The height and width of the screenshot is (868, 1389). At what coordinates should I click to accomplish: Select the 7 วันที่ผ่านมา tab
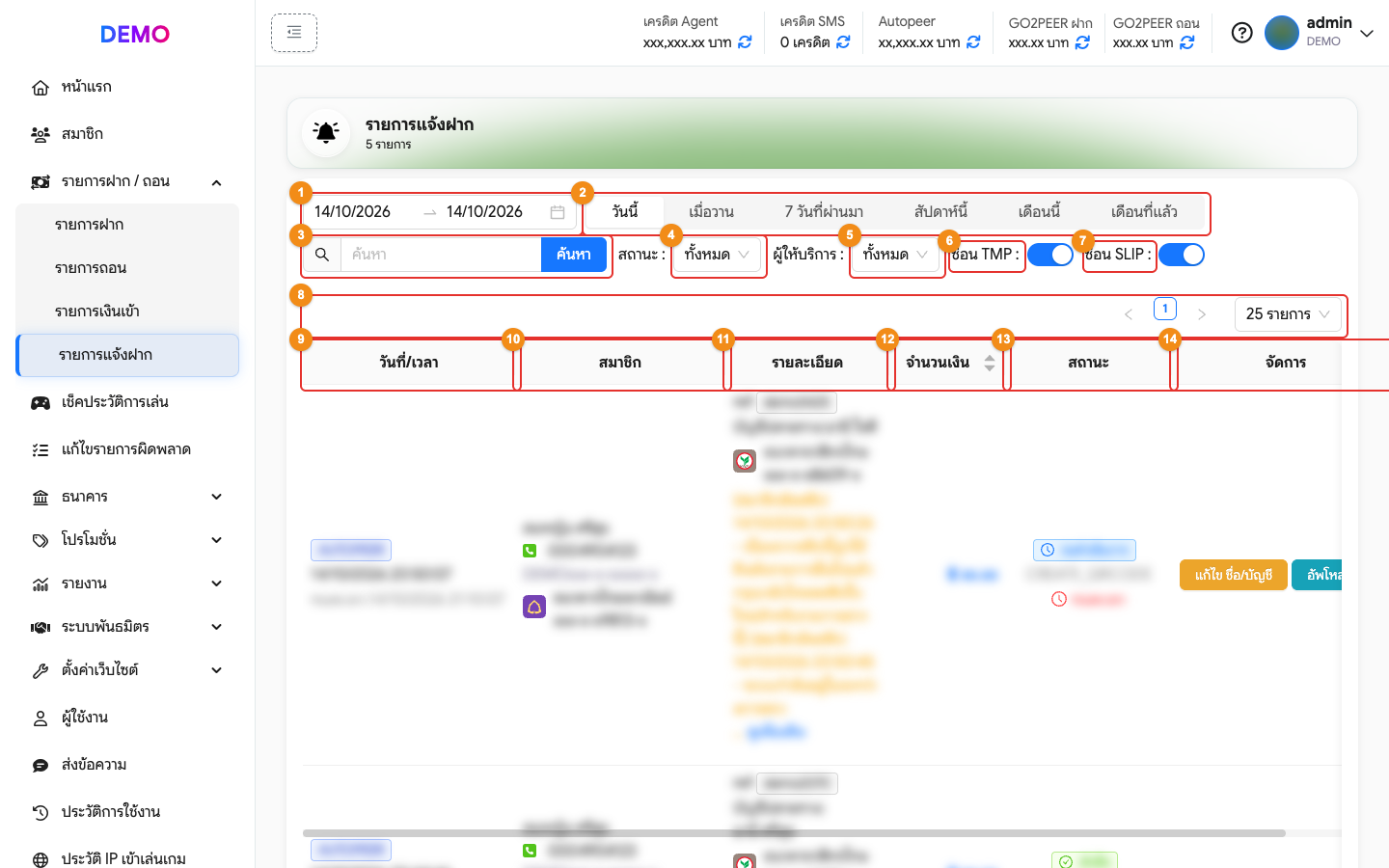click(x=824, y=212)
